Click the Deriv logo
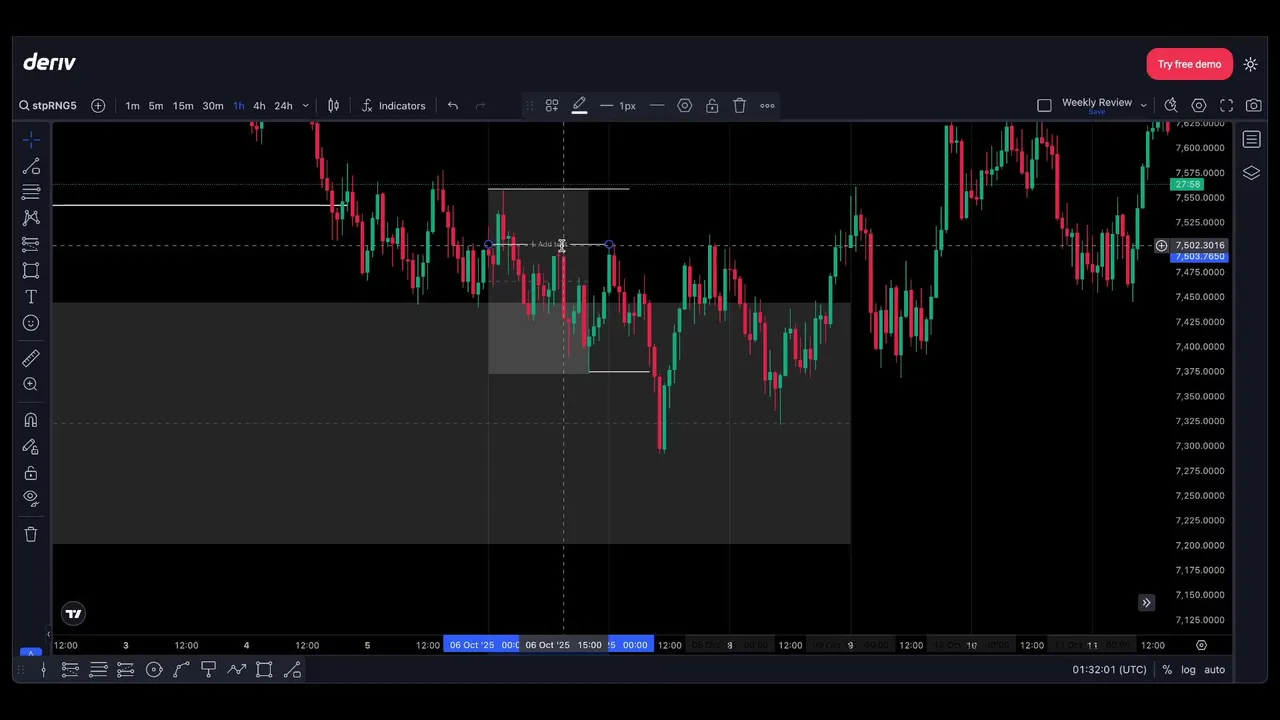The width and height of the screenshot is (1280, 720). point(49,62)
